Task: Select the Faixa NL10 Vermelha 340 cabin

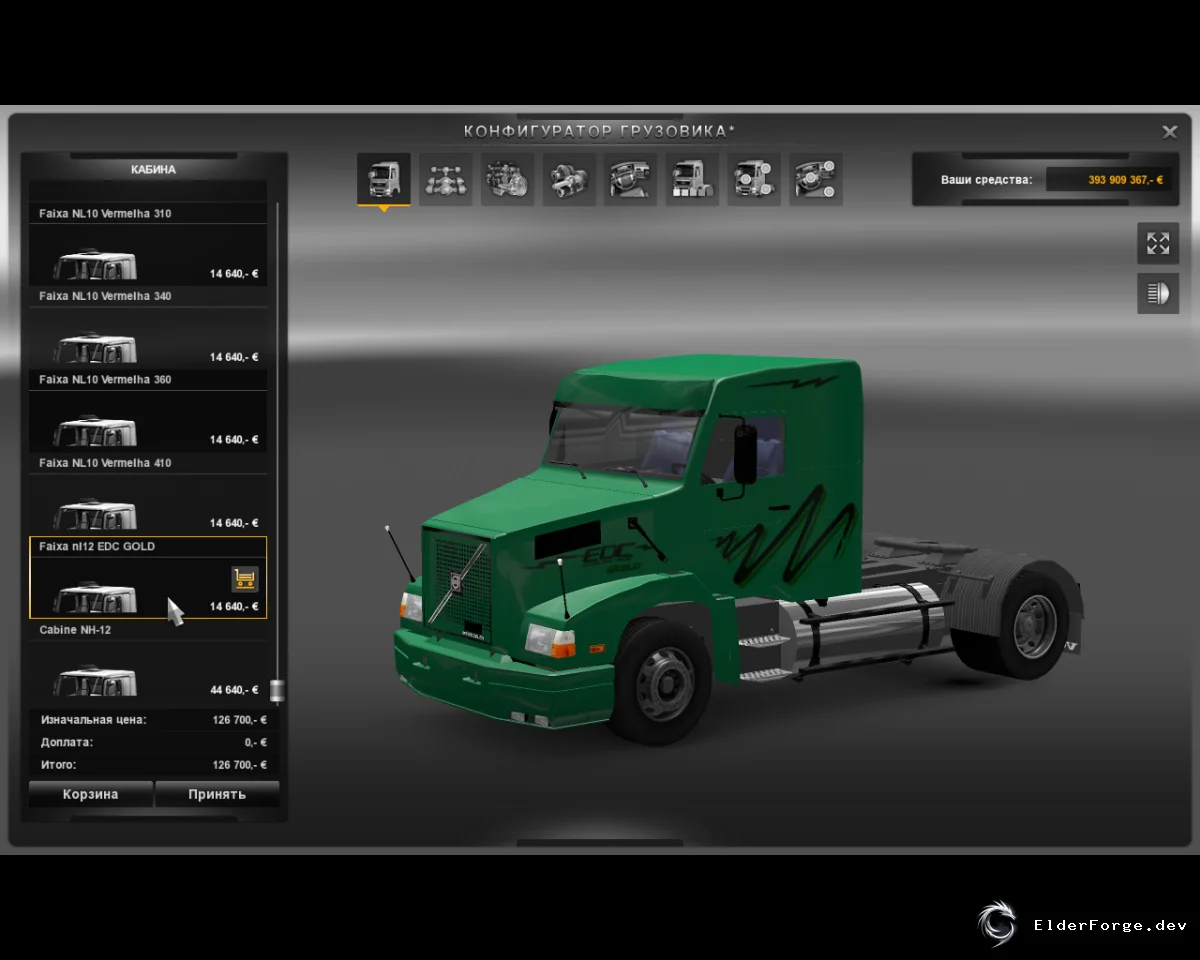Action: click(149, 327)
